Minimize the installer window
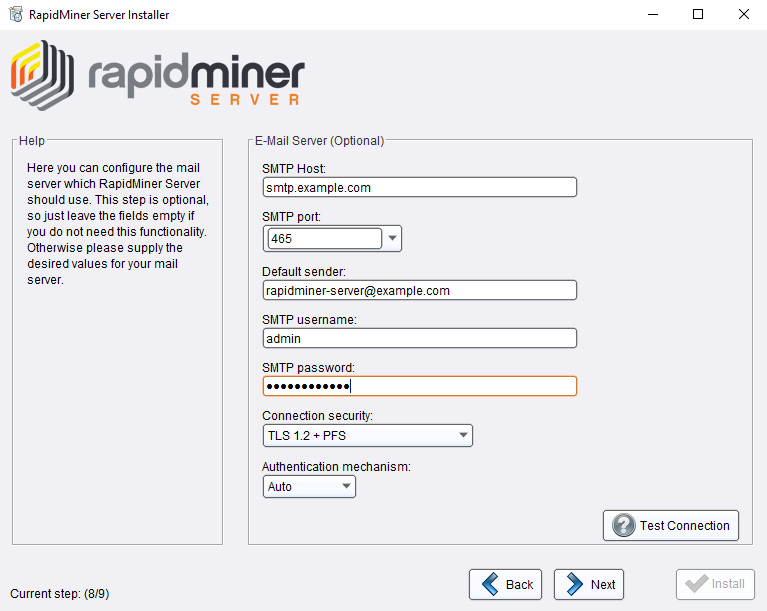The image size is (767, 611). pos(653,15)
